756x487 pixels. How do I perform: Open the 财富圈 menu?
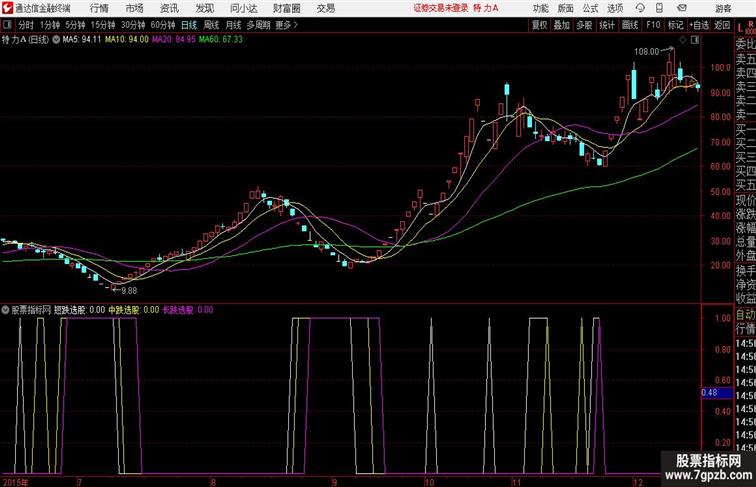(286, 8)
